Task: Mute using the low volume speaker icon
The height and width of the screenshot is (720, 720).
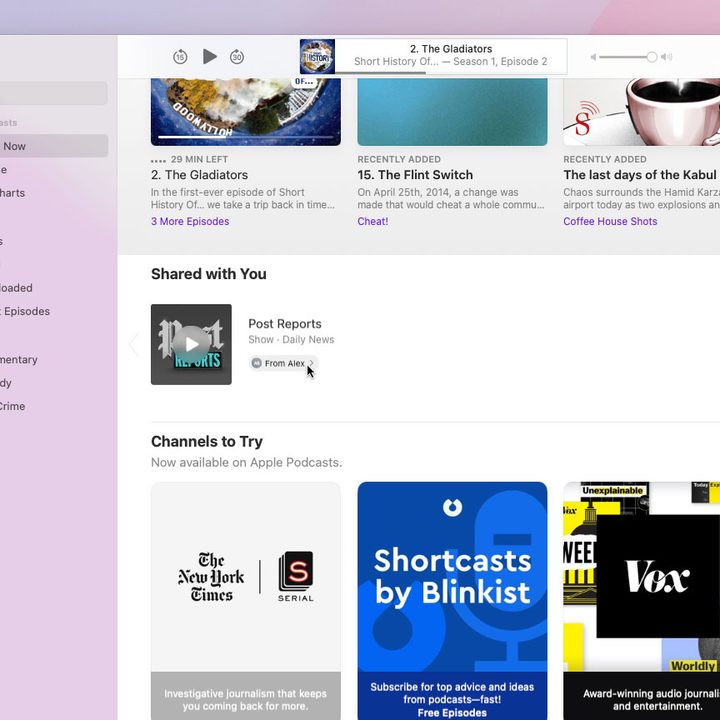Action: tap(593, 57)
